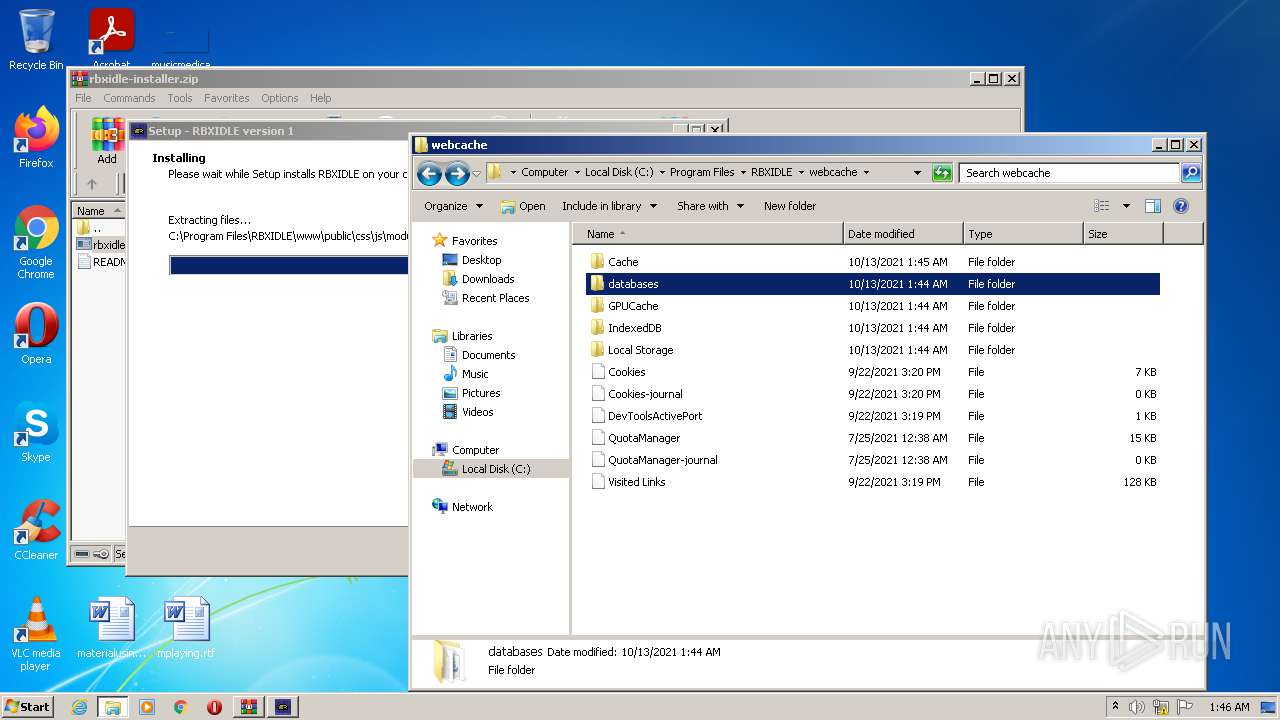
Task: Click in the Search webcache field
Action: tap(1068, 173)
